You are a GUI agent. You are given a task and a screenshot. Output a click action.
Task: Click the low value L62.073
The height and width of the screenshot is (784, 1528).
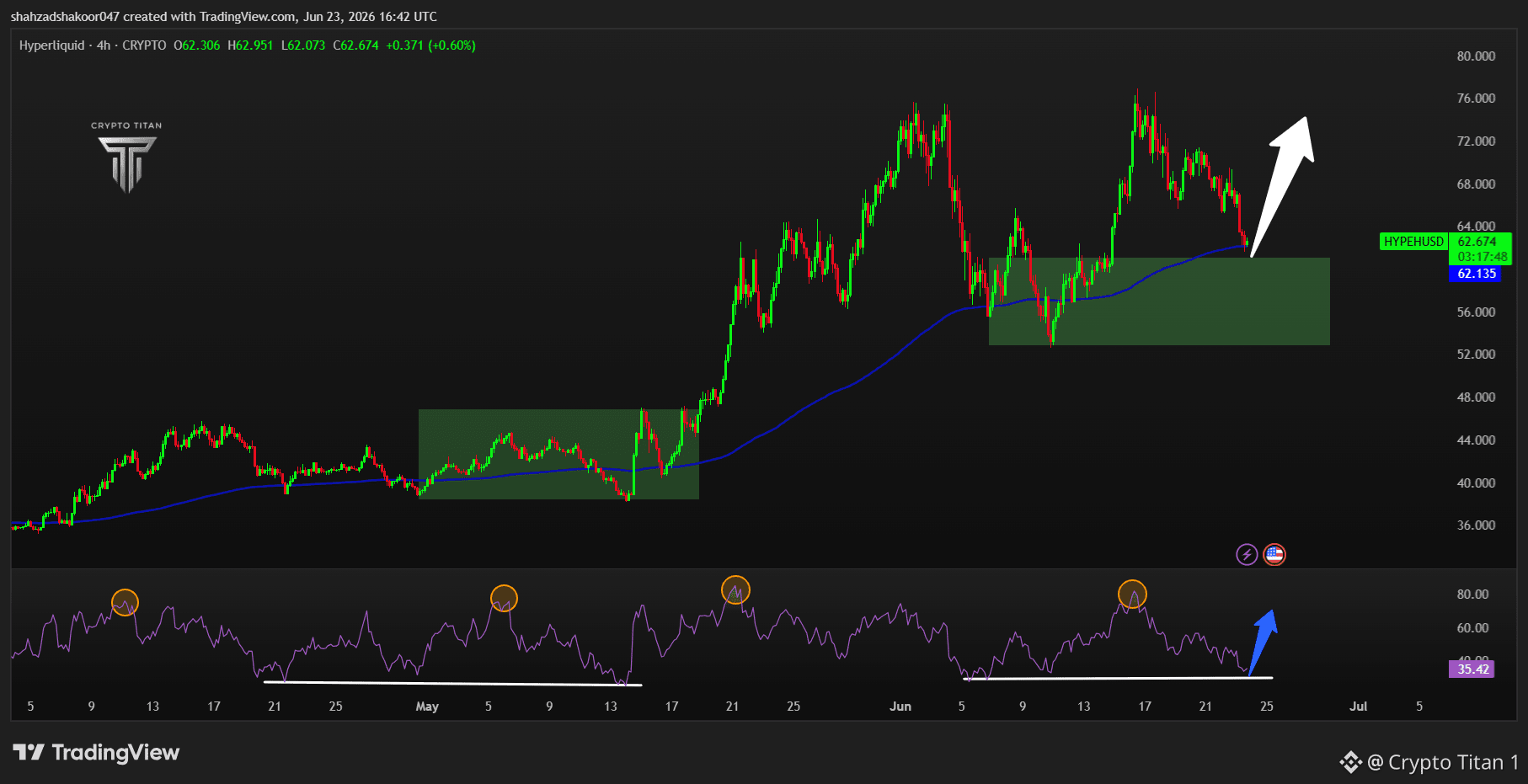tap(303, 45)
